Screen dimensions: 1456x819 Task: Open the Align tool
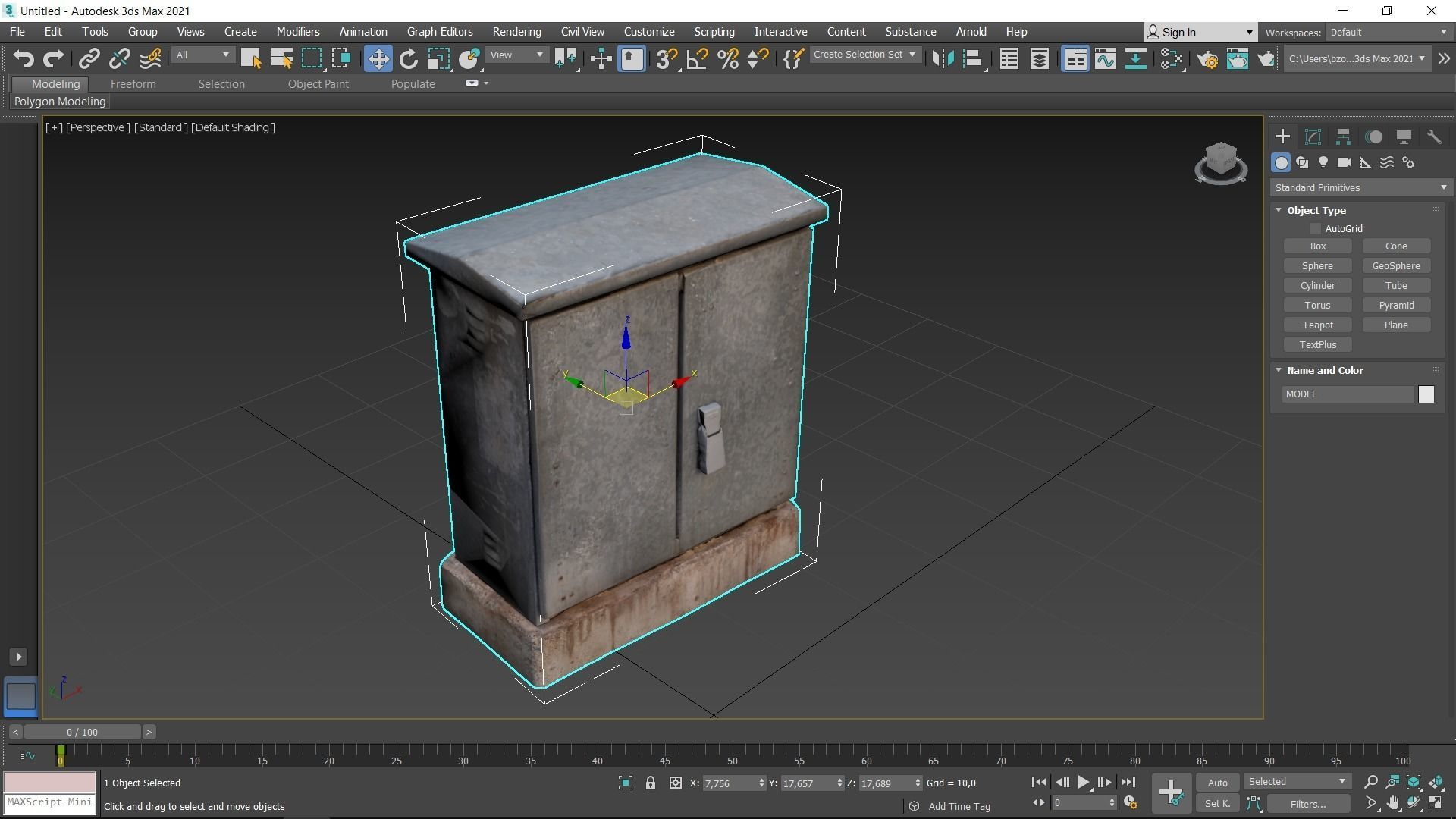pos(973,58)
